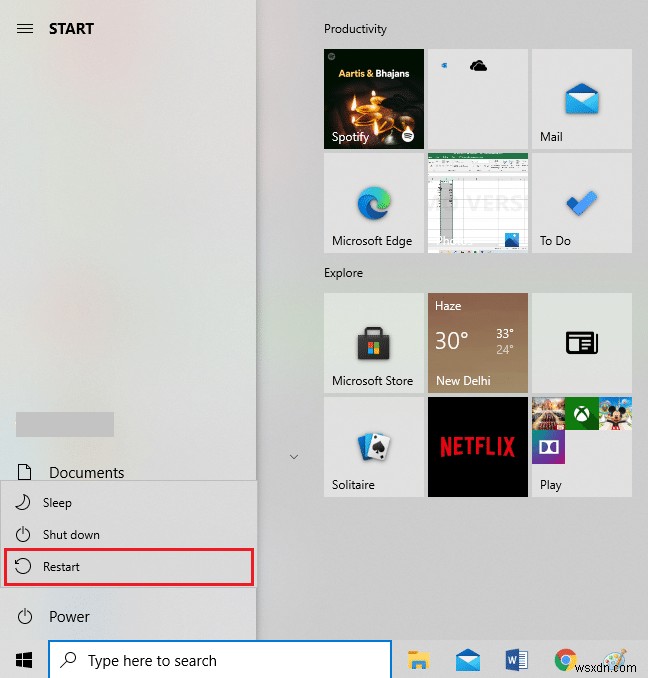The height and width of the screenshot is (678, 648).
Task: Expand the chevron below app list
Action: coord(294,457)
